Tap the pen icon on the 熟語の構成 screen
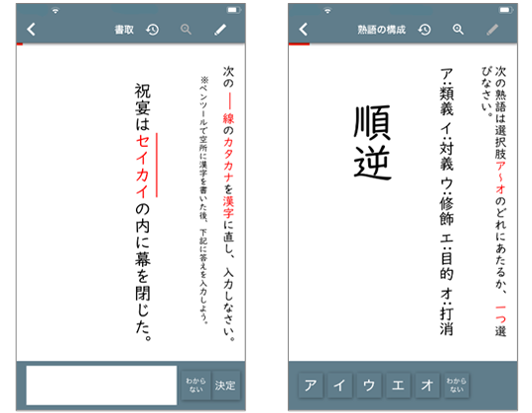Screen dimensions: 532x413 pyautogui.click(x=492, y=30)
